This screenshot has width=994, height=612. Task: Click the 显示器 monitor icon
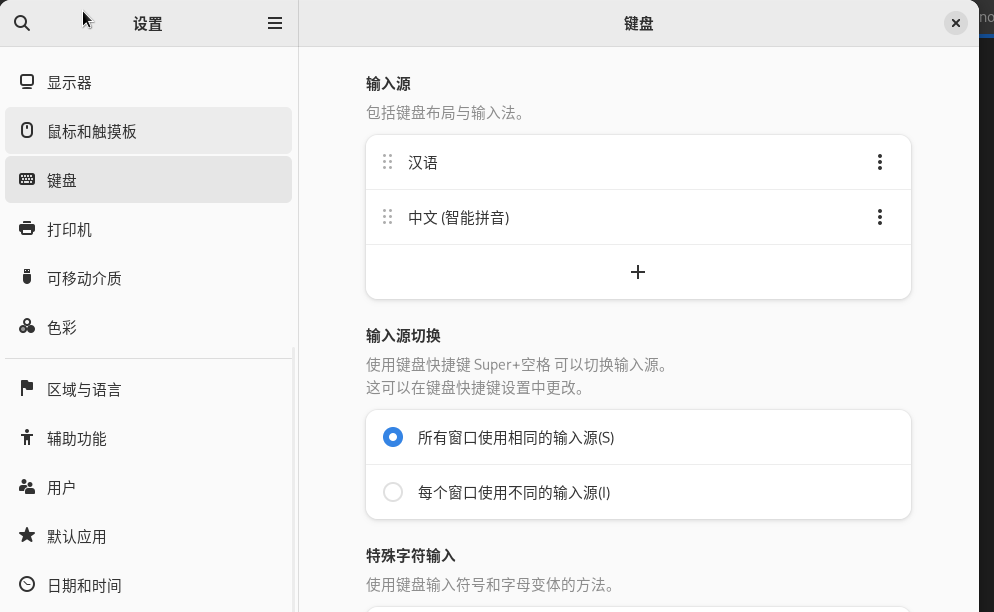click(x=27, y=82)
